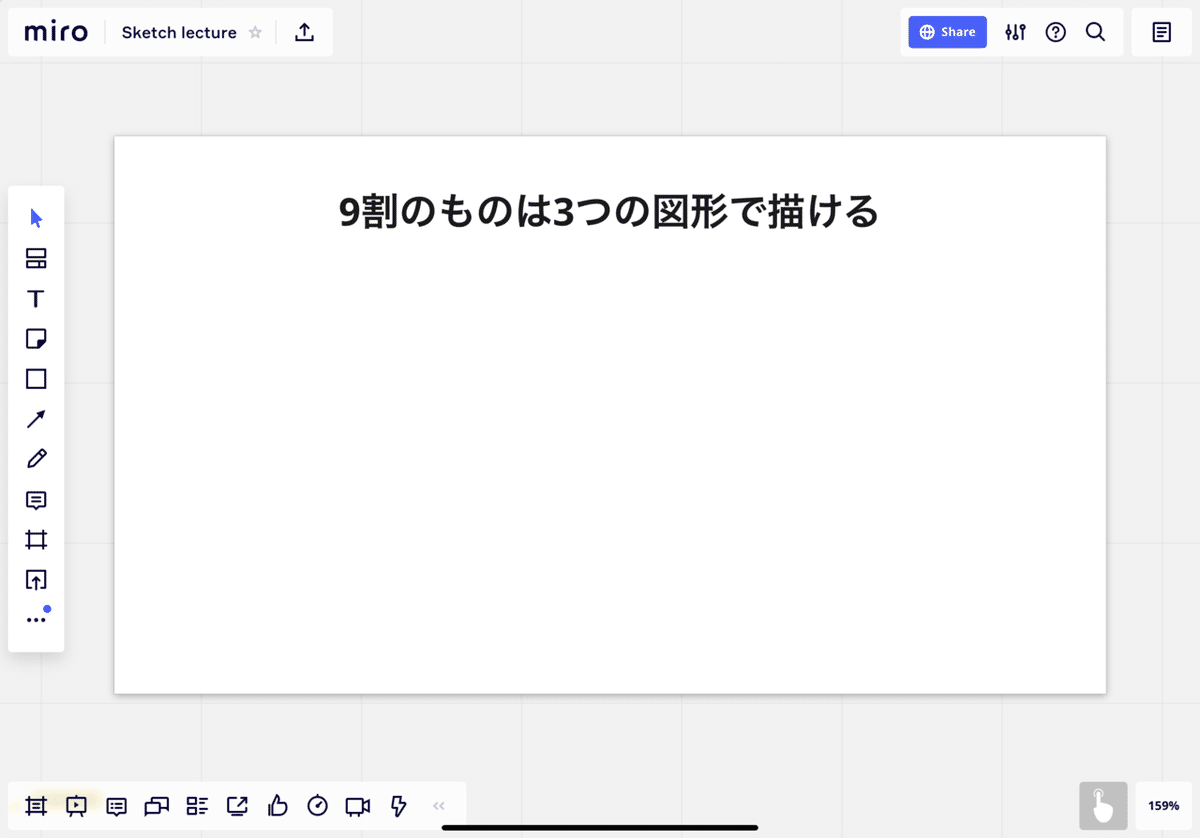Toggle hand navigation mode
This screenshot has height=838, width=1200.
click(x=1103, y=806)
